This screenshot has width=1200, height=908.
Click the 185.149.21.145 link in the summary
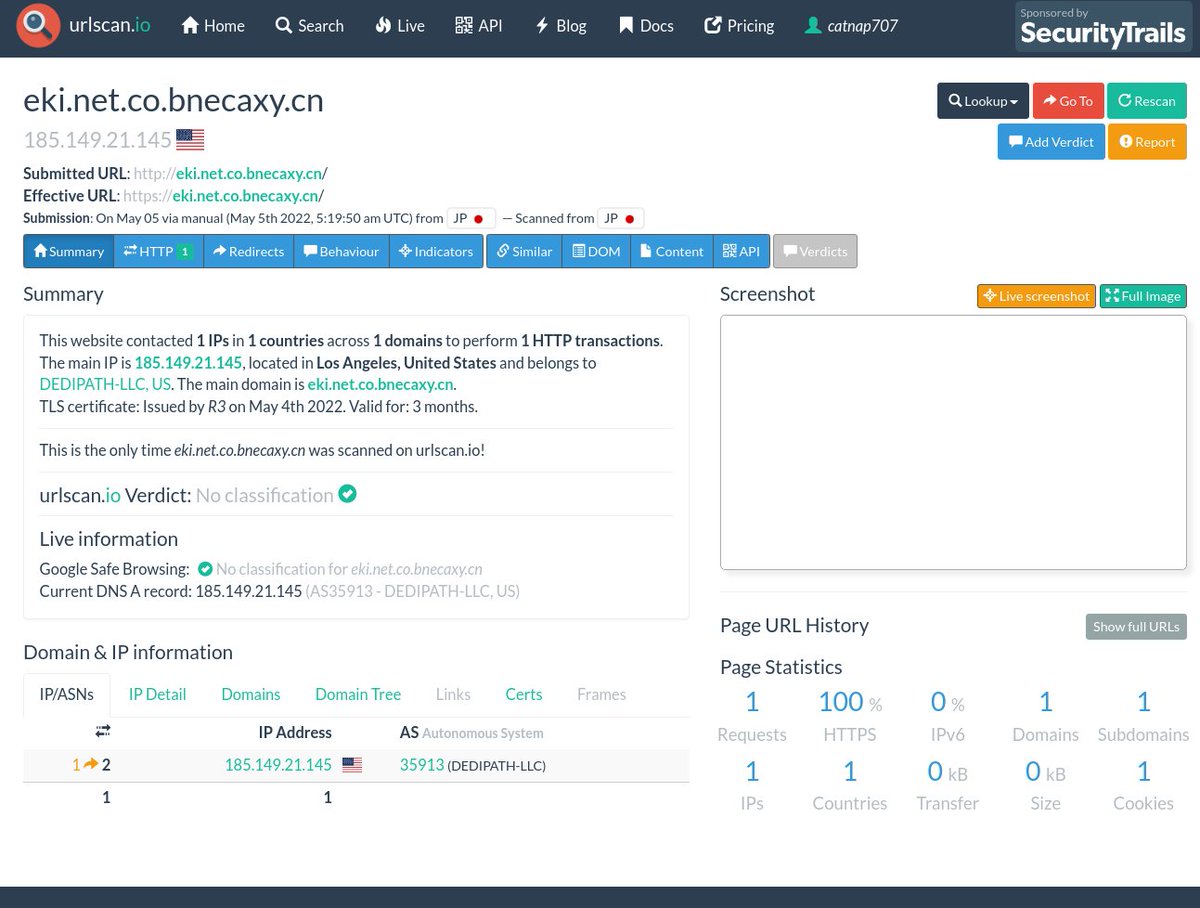(188, 363)
